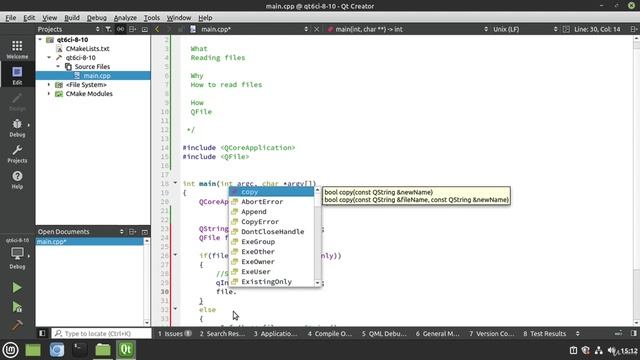The height and width of the screenshot is (360, 640).
Task: Toggle the left sidebar visibility
Action: click(42, 333)
